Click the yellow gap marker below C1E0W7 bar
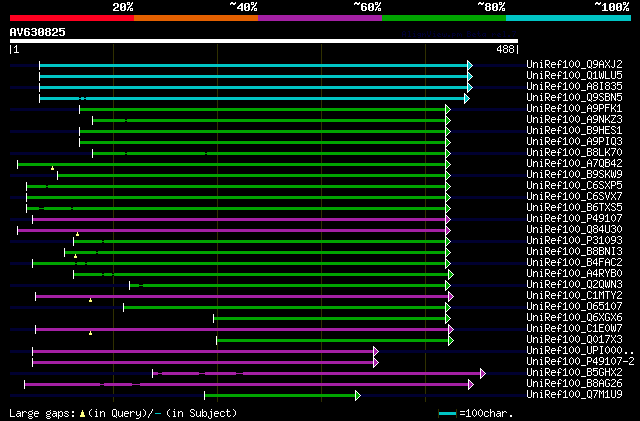Image resolution: width=640 pixels, height=421 pixels. (91, 333)
